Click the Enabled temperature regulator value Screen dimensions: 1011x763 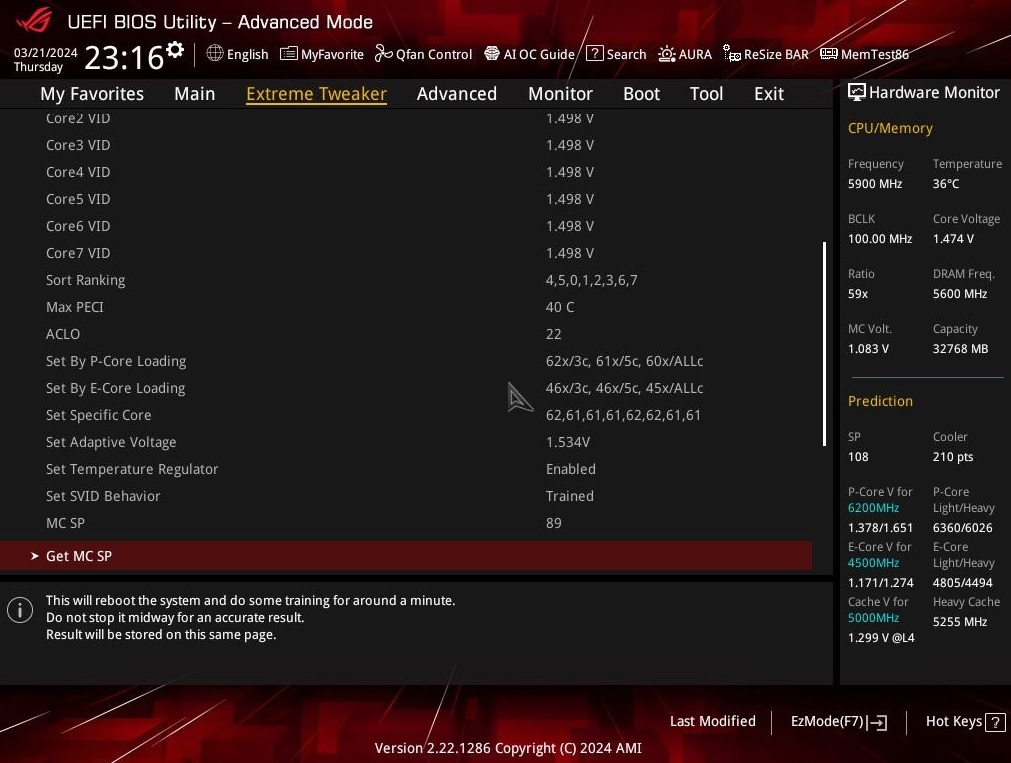[571, 470]
